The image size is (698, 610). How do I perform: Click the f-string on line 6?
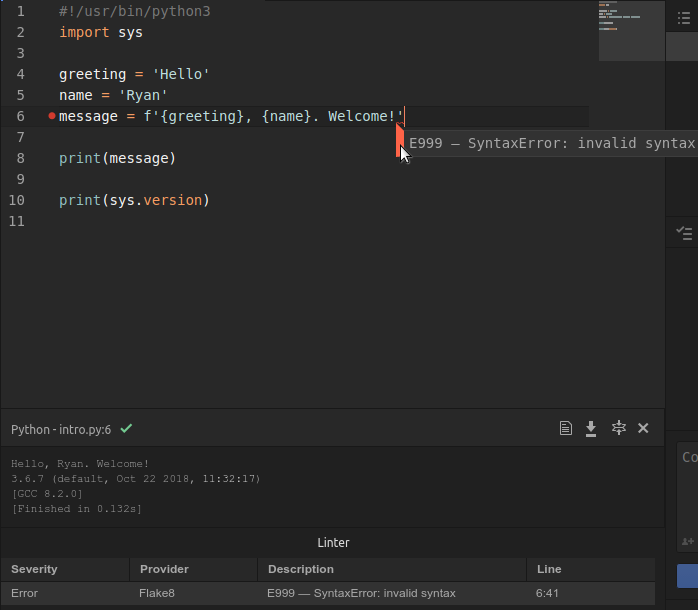[x=273, y=116]
